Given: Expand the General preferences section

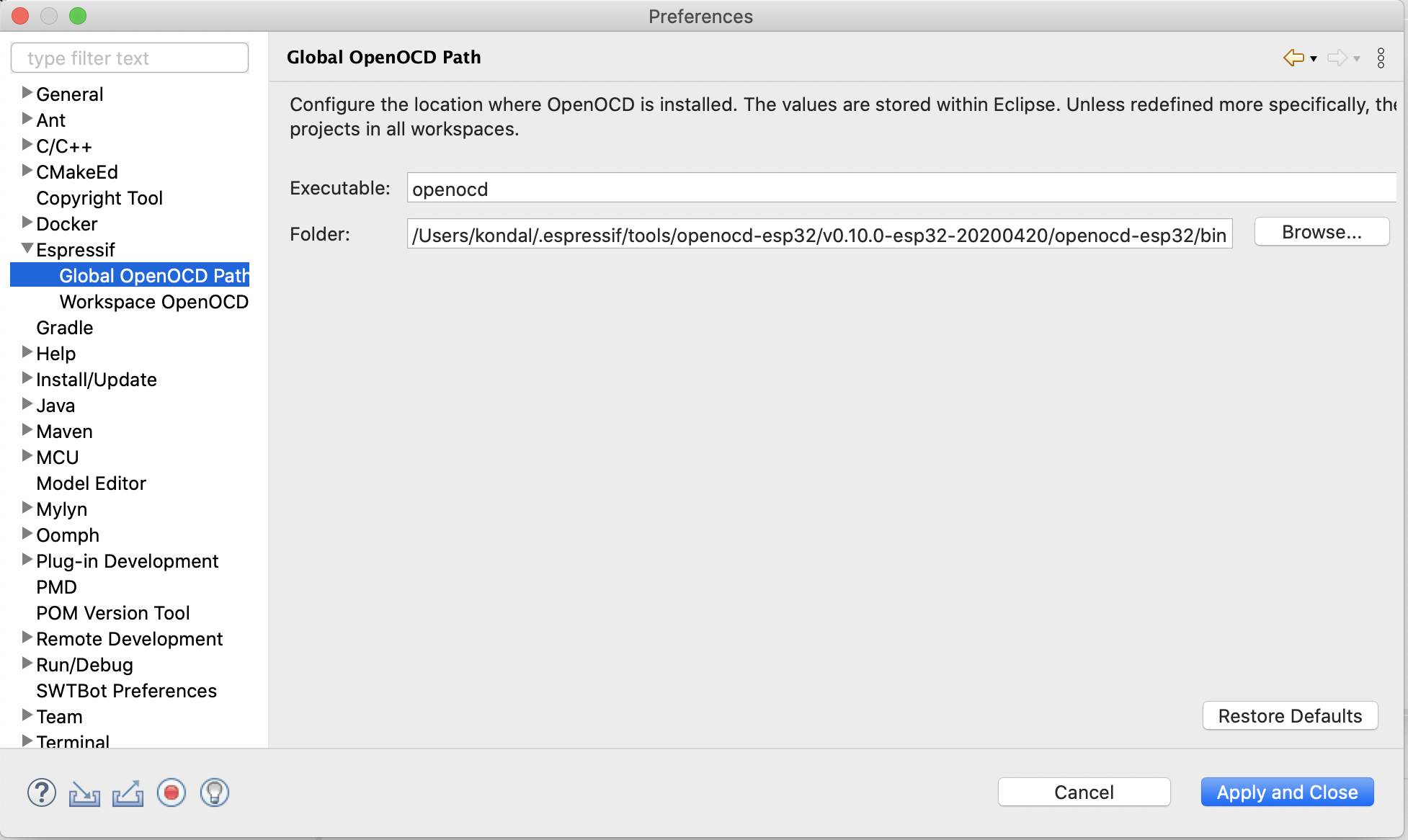Looking at the screenshot, I should click(24, 93).
